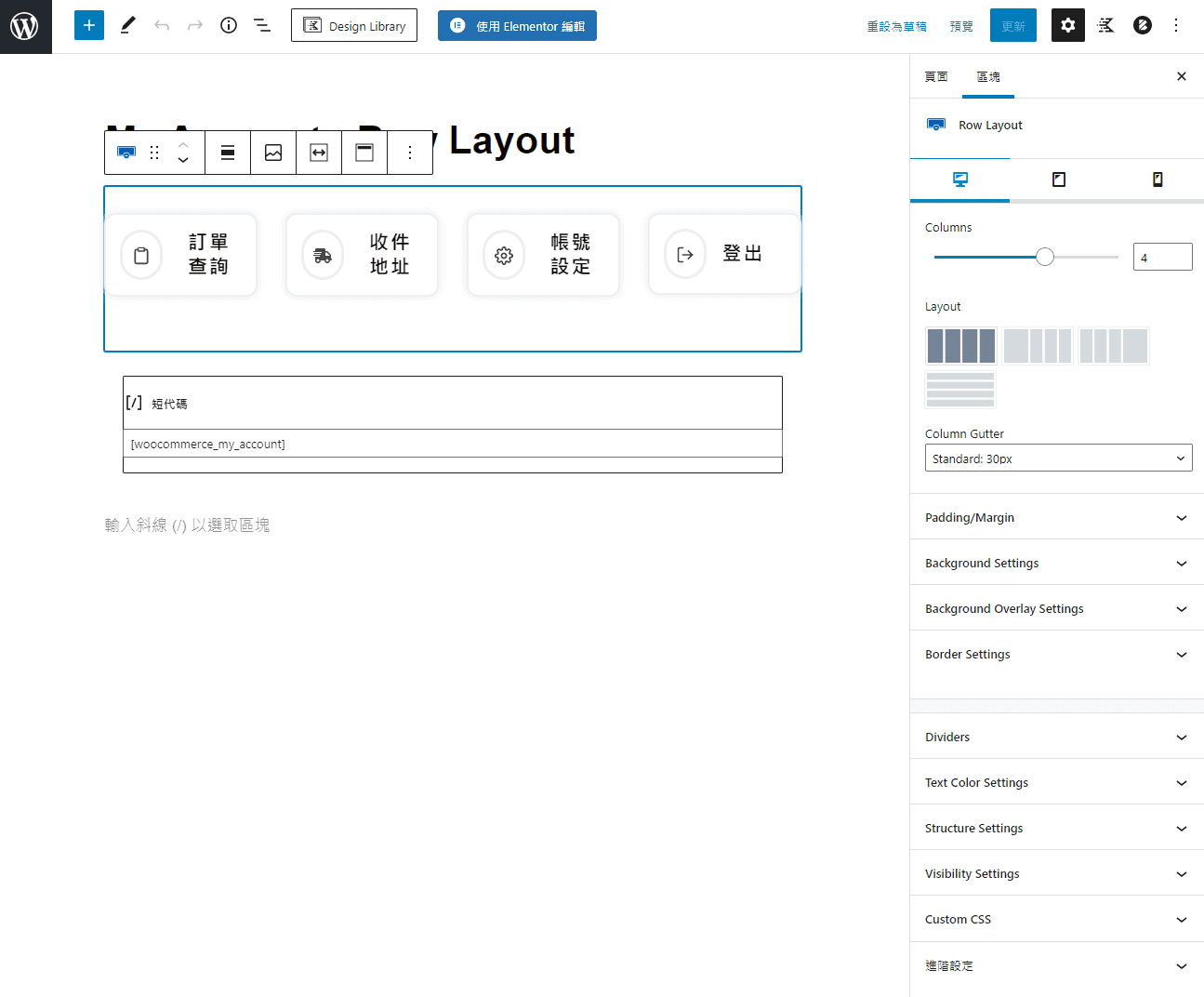Expand Text Color Settings panel

coord(1057,782)
